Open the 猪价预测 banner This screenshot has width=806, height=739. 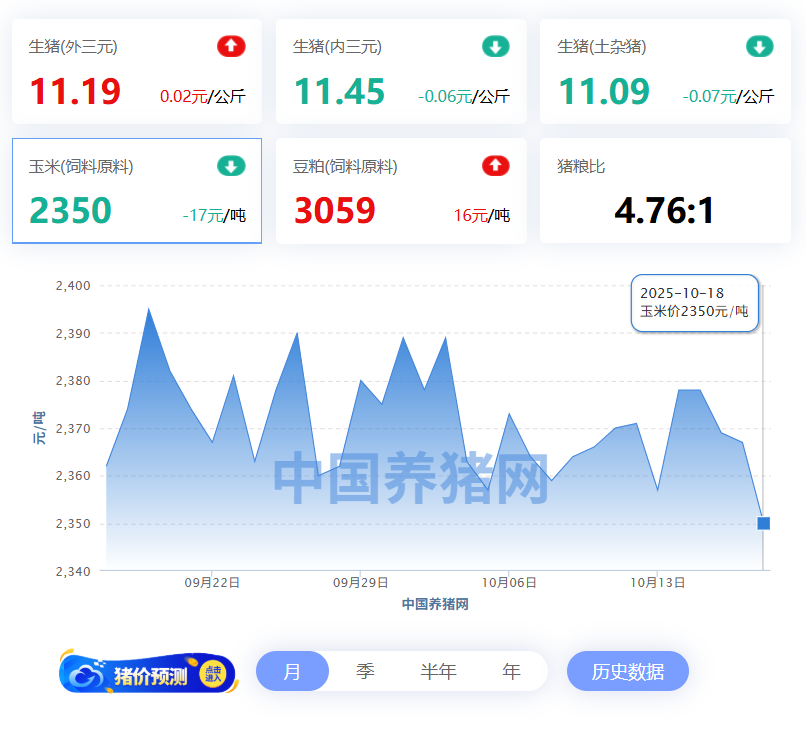click(148, 675)
